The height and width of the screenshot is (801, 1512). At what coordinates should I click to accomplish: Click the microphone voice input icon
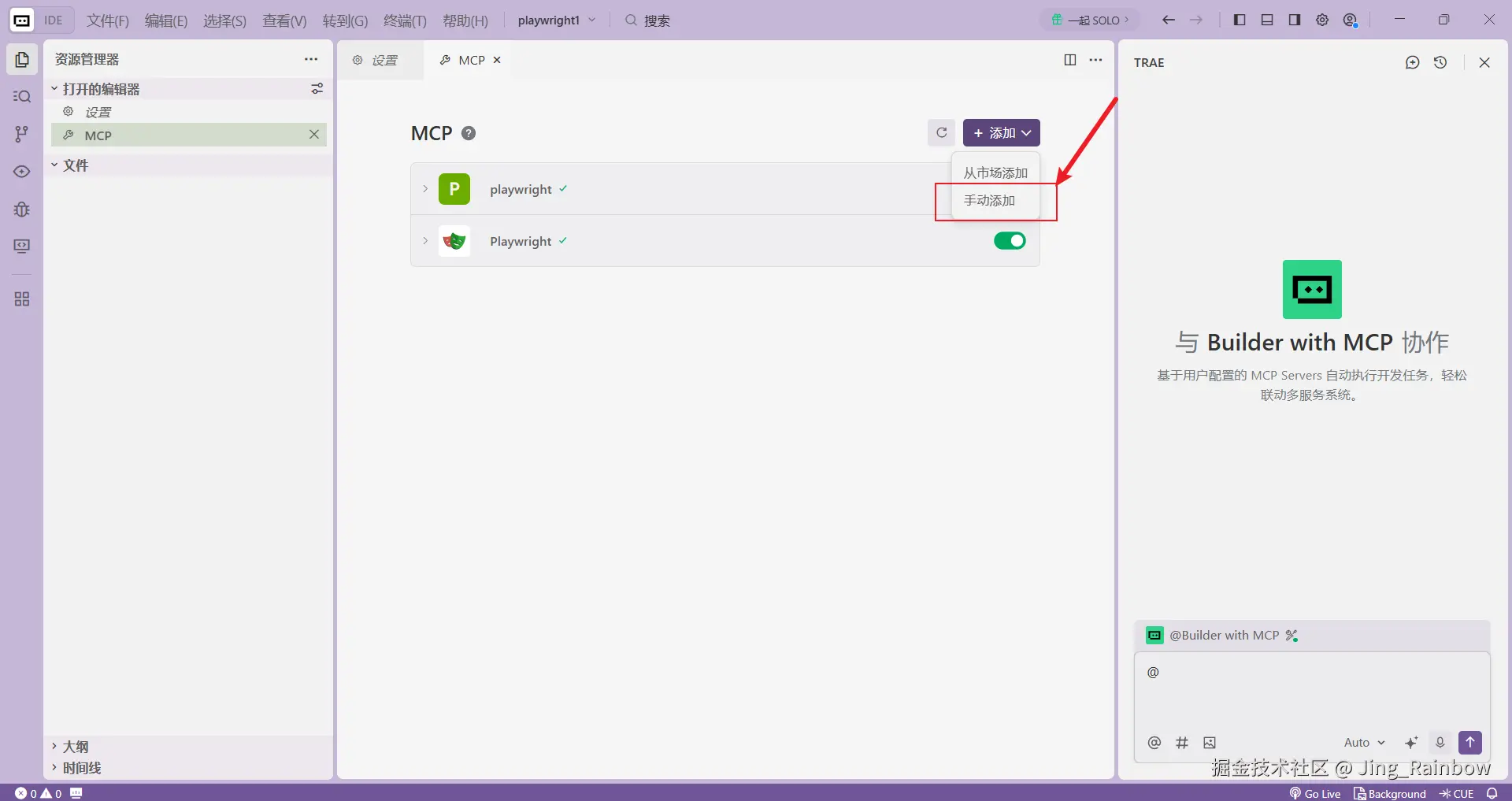point(1440,743)
